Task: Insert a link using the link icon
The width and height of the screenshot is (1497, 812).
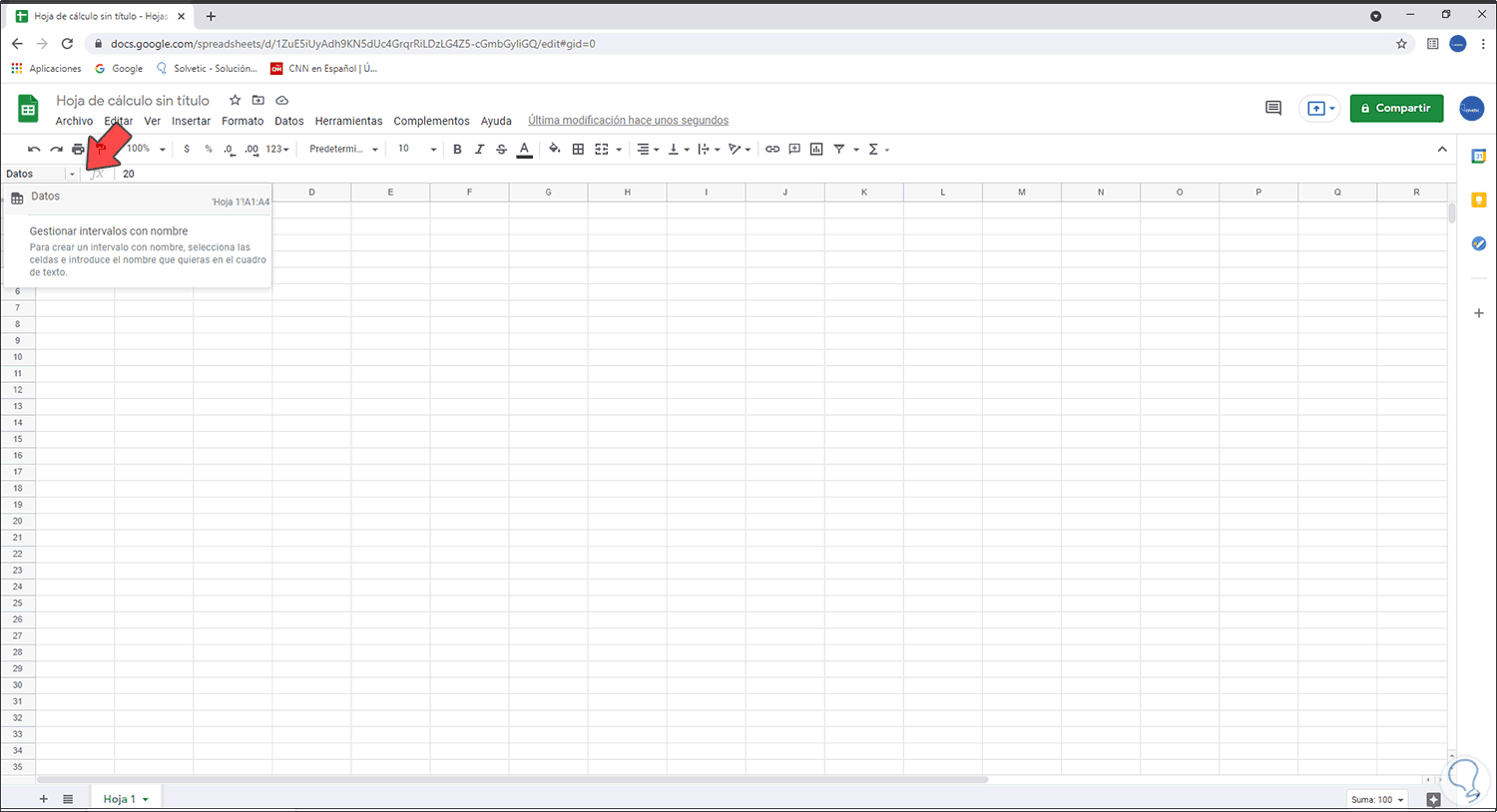Action: (772, 149)
